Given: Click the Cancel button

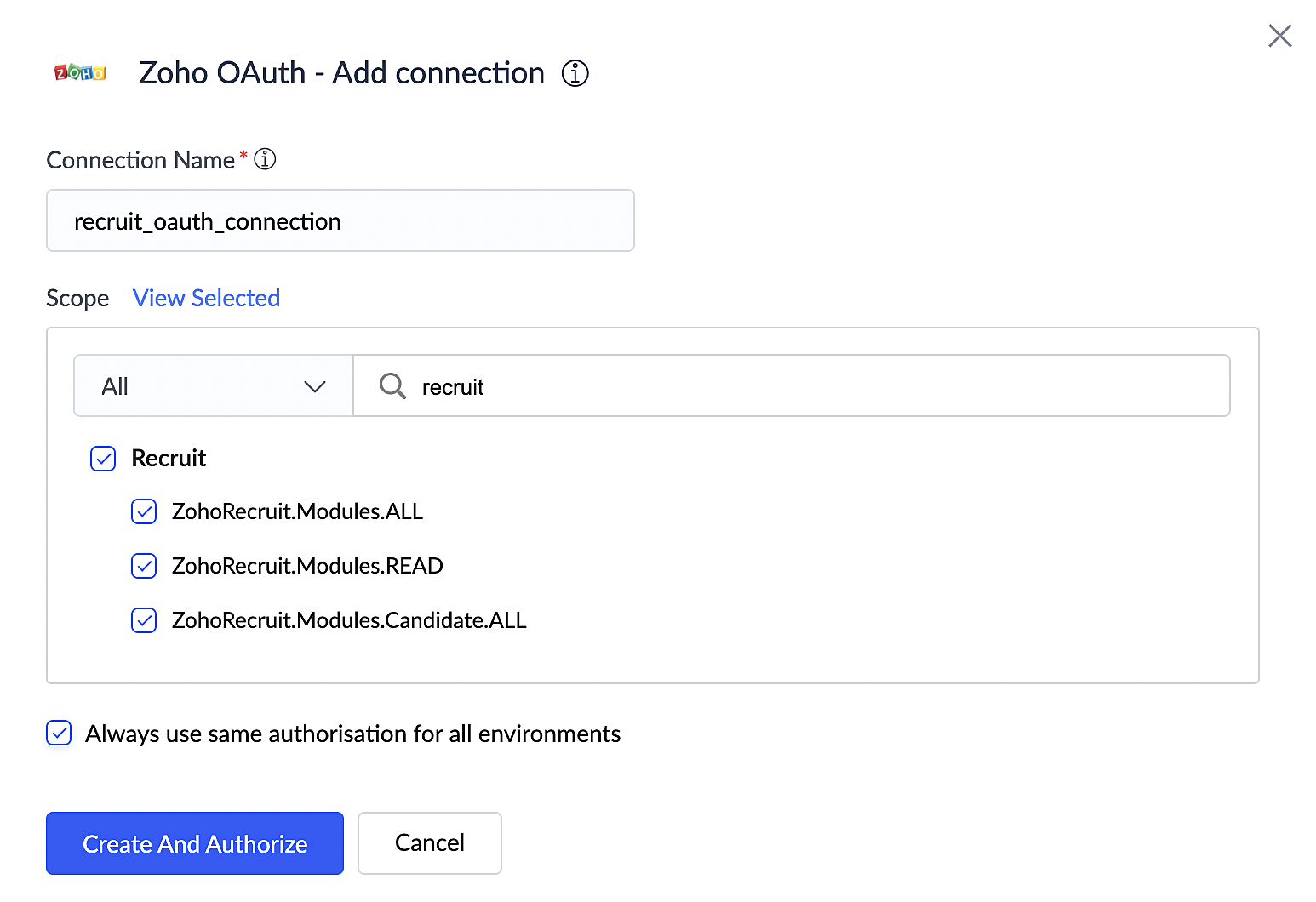Looking at the screenshot, I should (x=429, y=843).
